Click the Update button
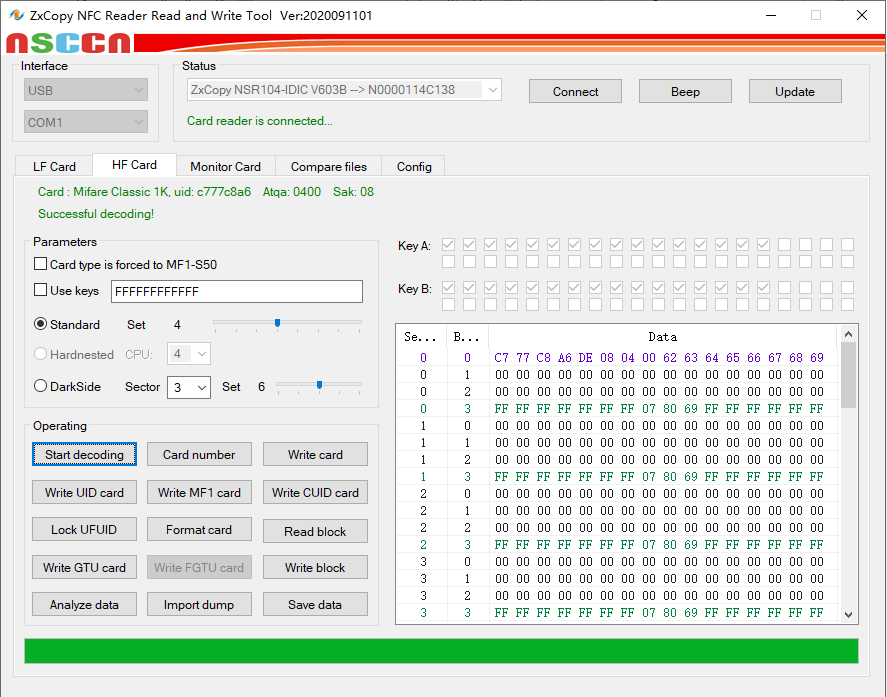This screenshot has width=887, height=697. pos(795,91)
